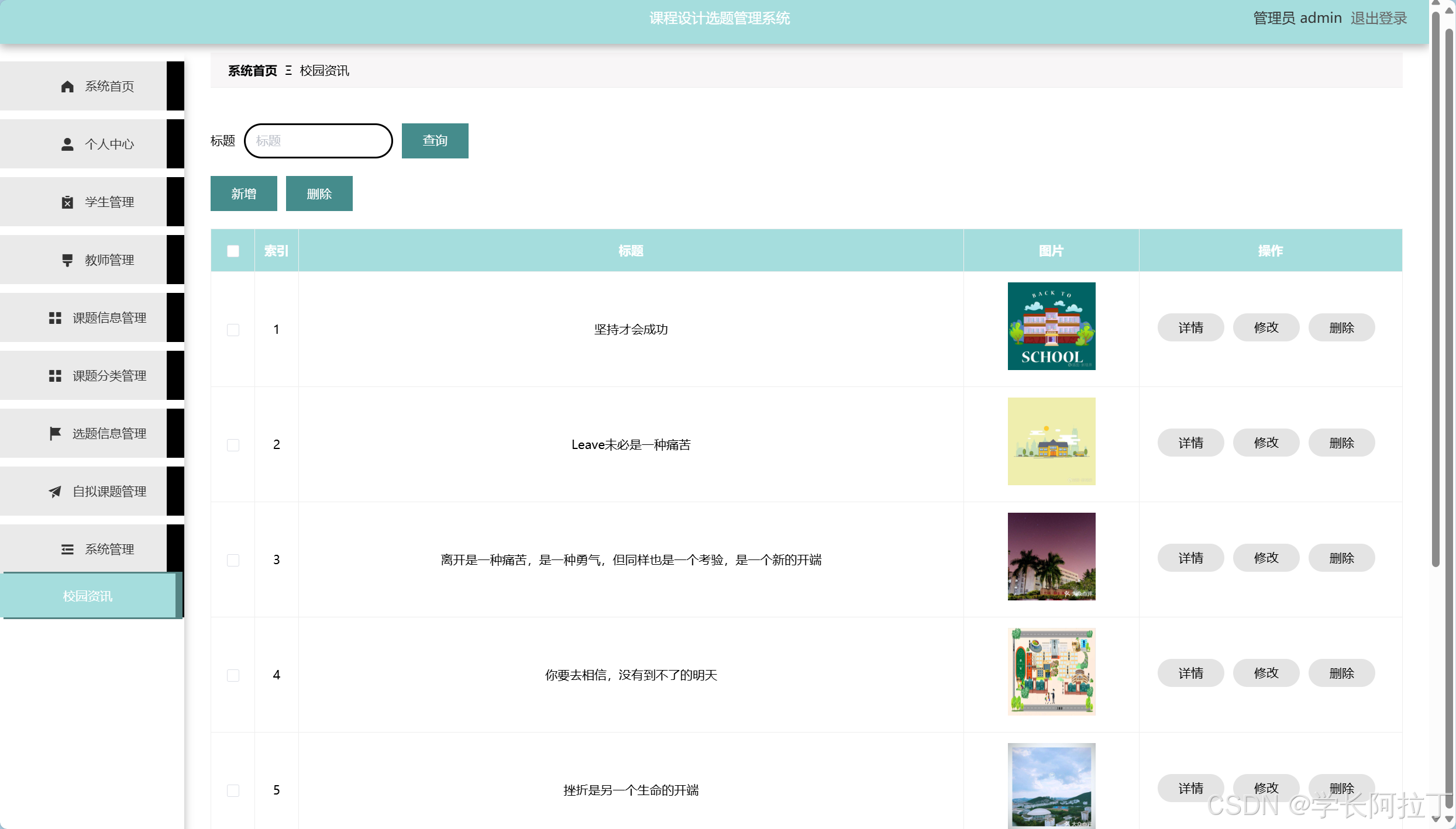Click the paper plane icon for 自拟课题管理
This screenshot has width=1456, height=829.
coord(55,492)
